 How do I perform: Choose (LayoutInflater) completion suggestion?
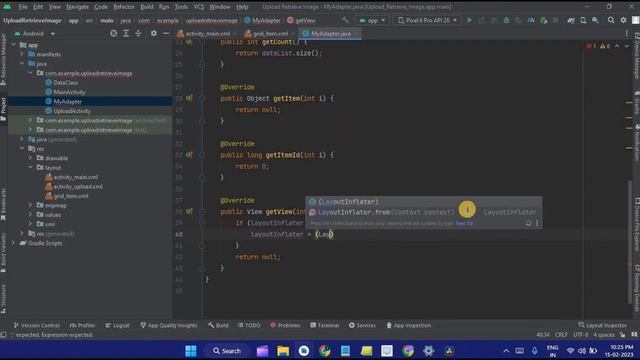[x=424, y=202]
